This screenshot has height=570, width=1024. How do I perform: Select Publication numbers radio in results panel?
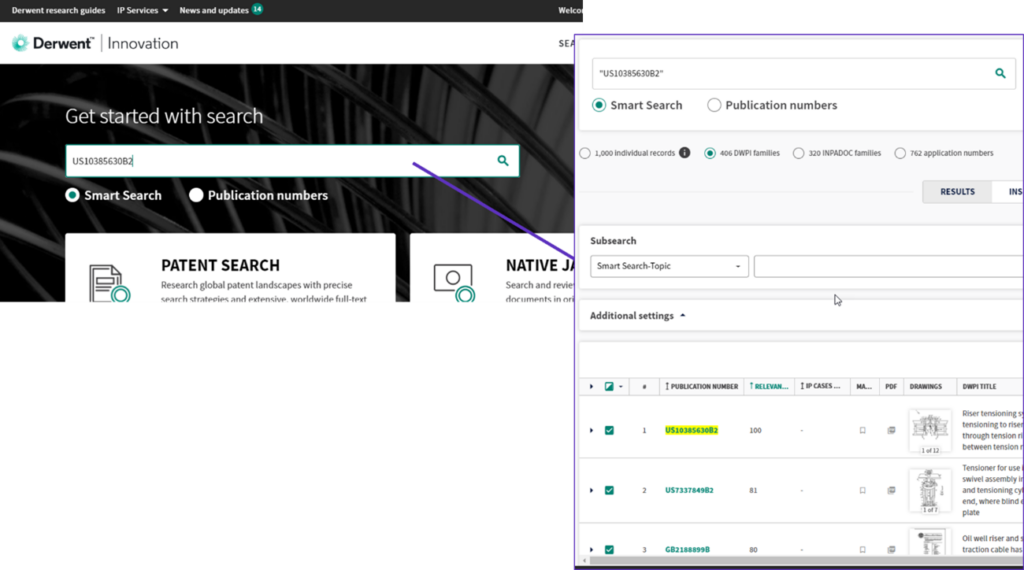(714, 105)
